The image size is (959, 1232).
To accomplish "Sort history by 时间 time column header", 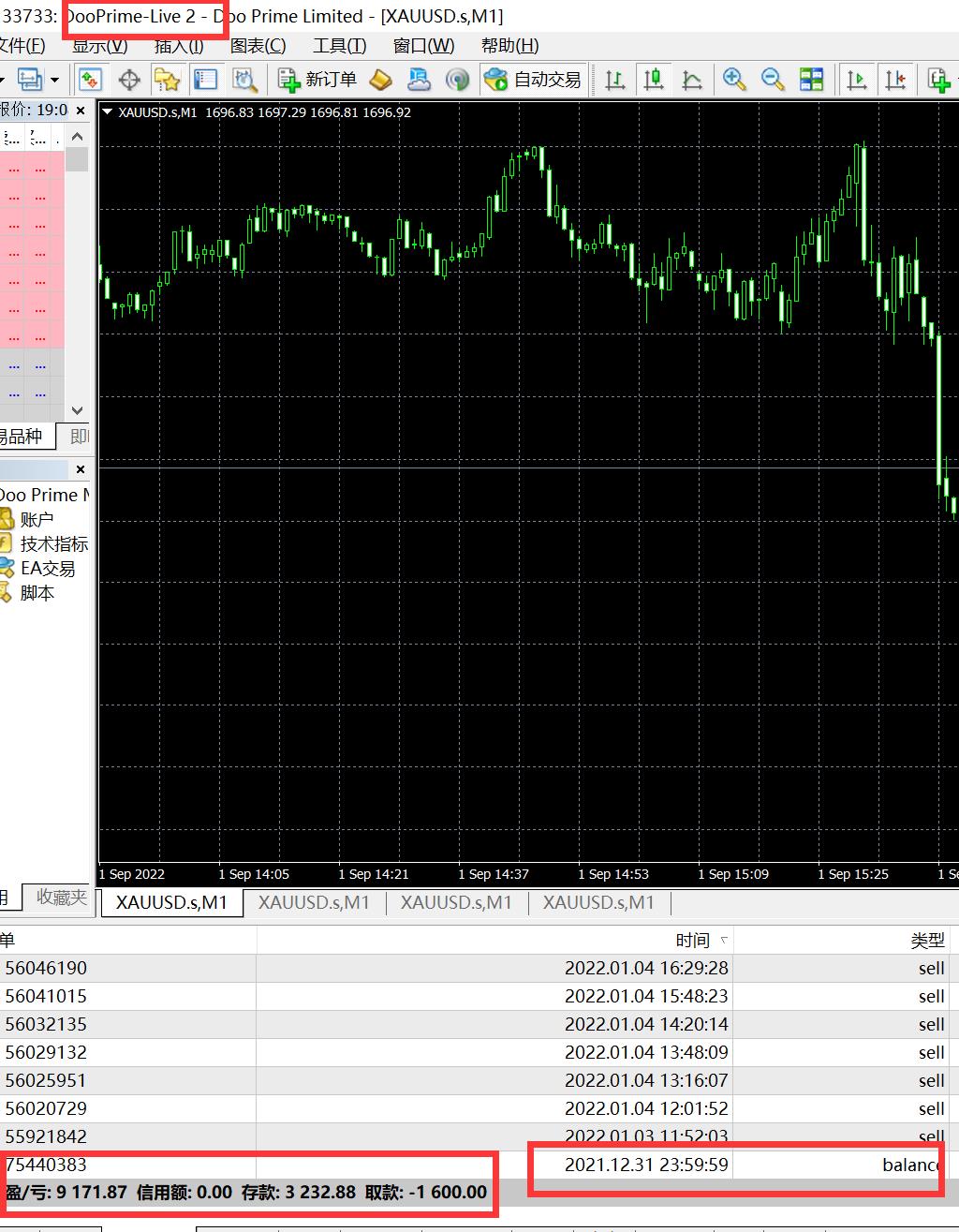I will (x=494, y=941).
